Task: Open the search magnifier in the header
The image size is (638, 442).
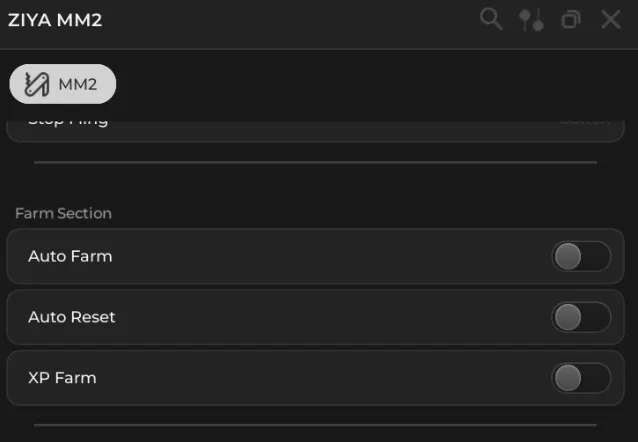Action: tap(490, 19)
